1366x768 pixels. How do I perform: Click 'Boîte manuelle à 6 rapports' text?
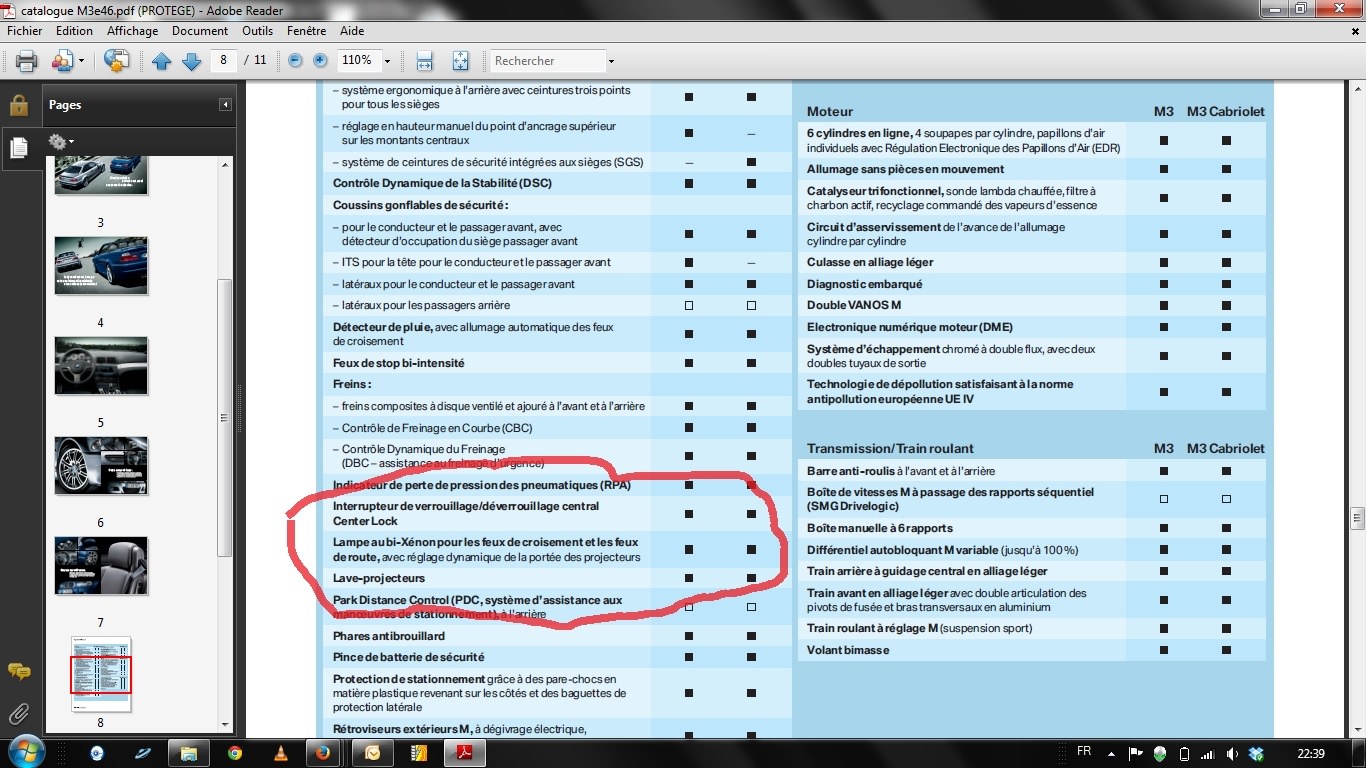coord(880,528)
